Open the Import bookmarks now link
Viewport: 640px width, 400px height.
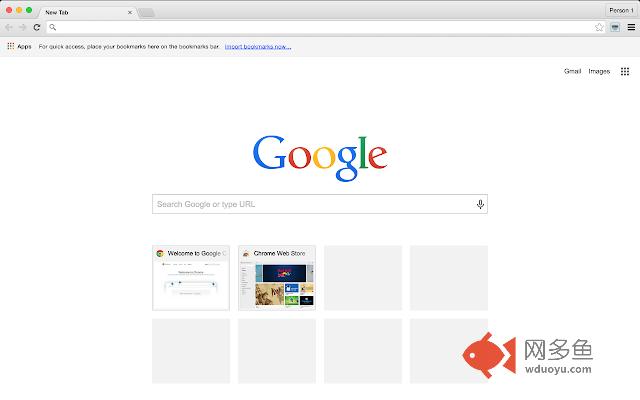tap(258, 47)
